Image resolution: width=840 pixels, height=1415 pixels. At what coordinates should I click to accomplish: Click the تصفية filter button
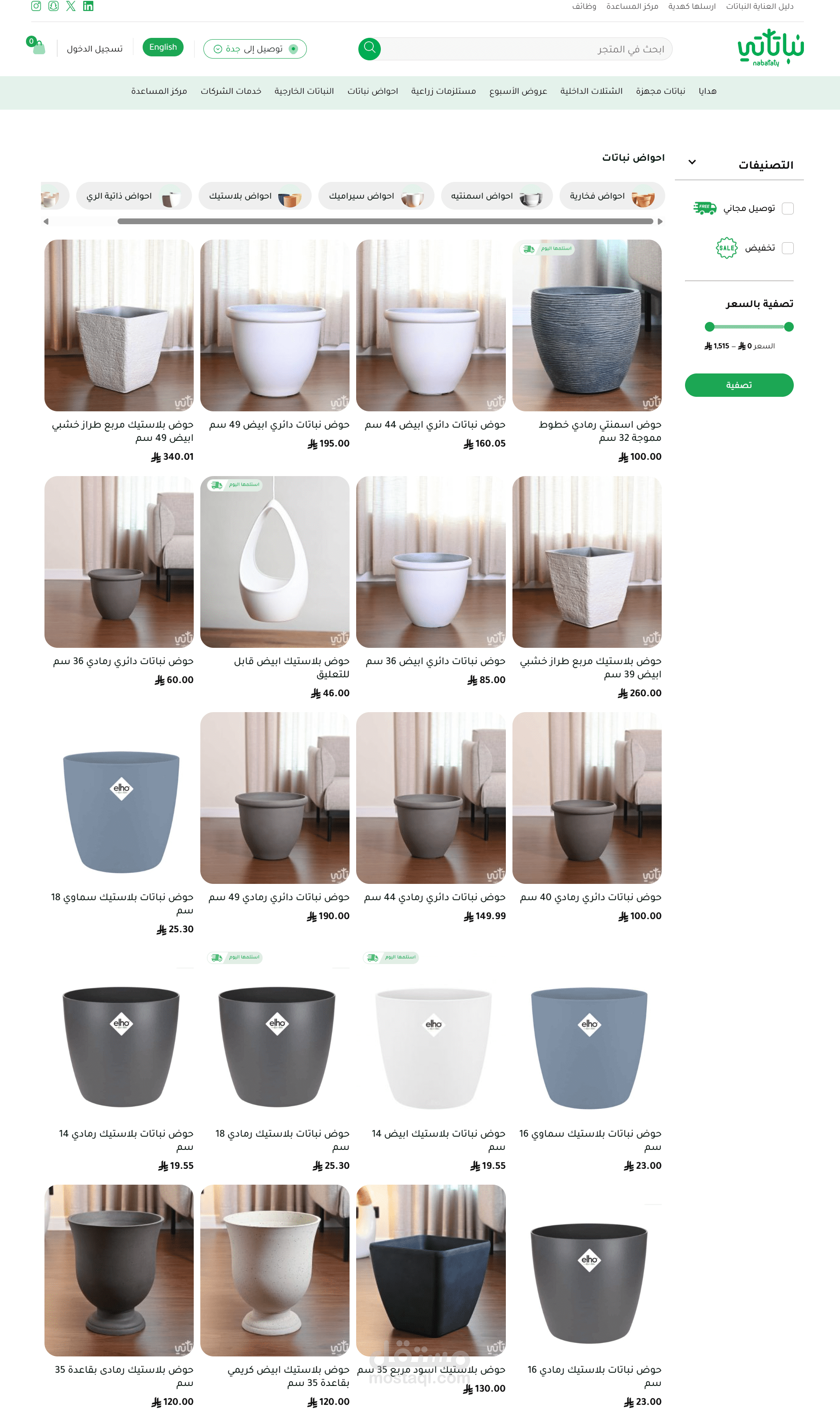739,385
